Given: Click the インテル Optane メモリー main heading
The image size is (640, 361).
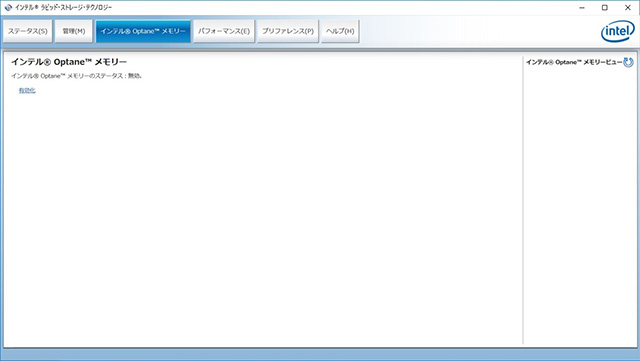Looking at the screenshot, I should 69,62.
